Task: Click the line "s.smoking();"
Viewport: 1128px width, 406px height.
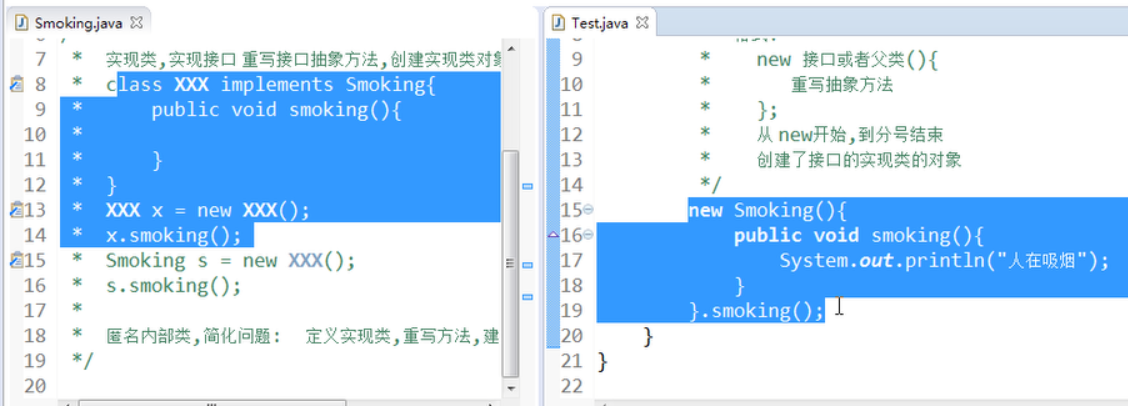Action: [x=173, y=285]
